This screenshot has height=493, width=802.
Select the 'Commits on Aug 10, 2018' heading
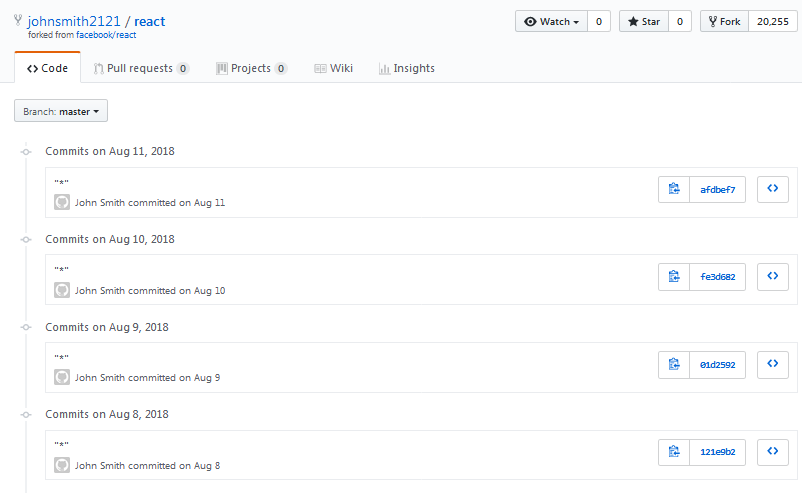(x=110, y=239)
